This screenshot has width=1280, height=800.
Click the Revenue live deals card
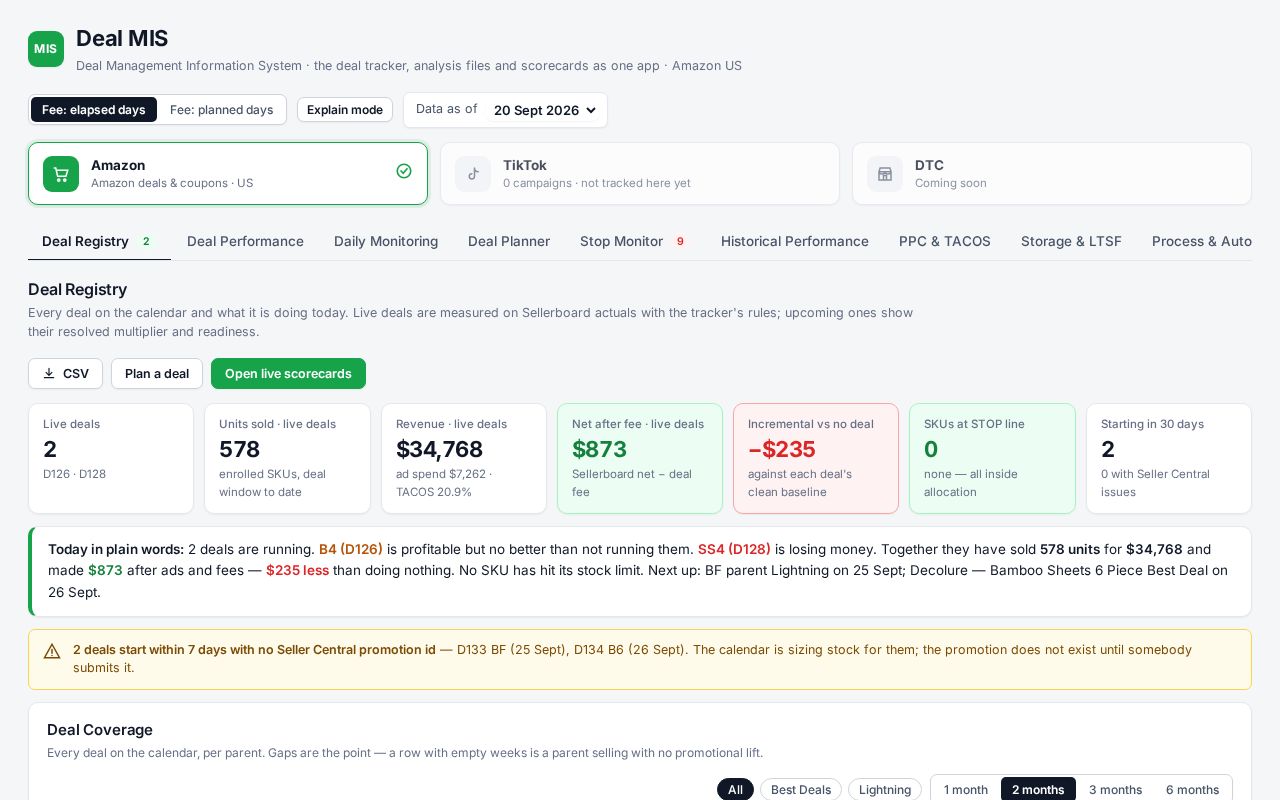pyautogui.click(x=464, y=459)
